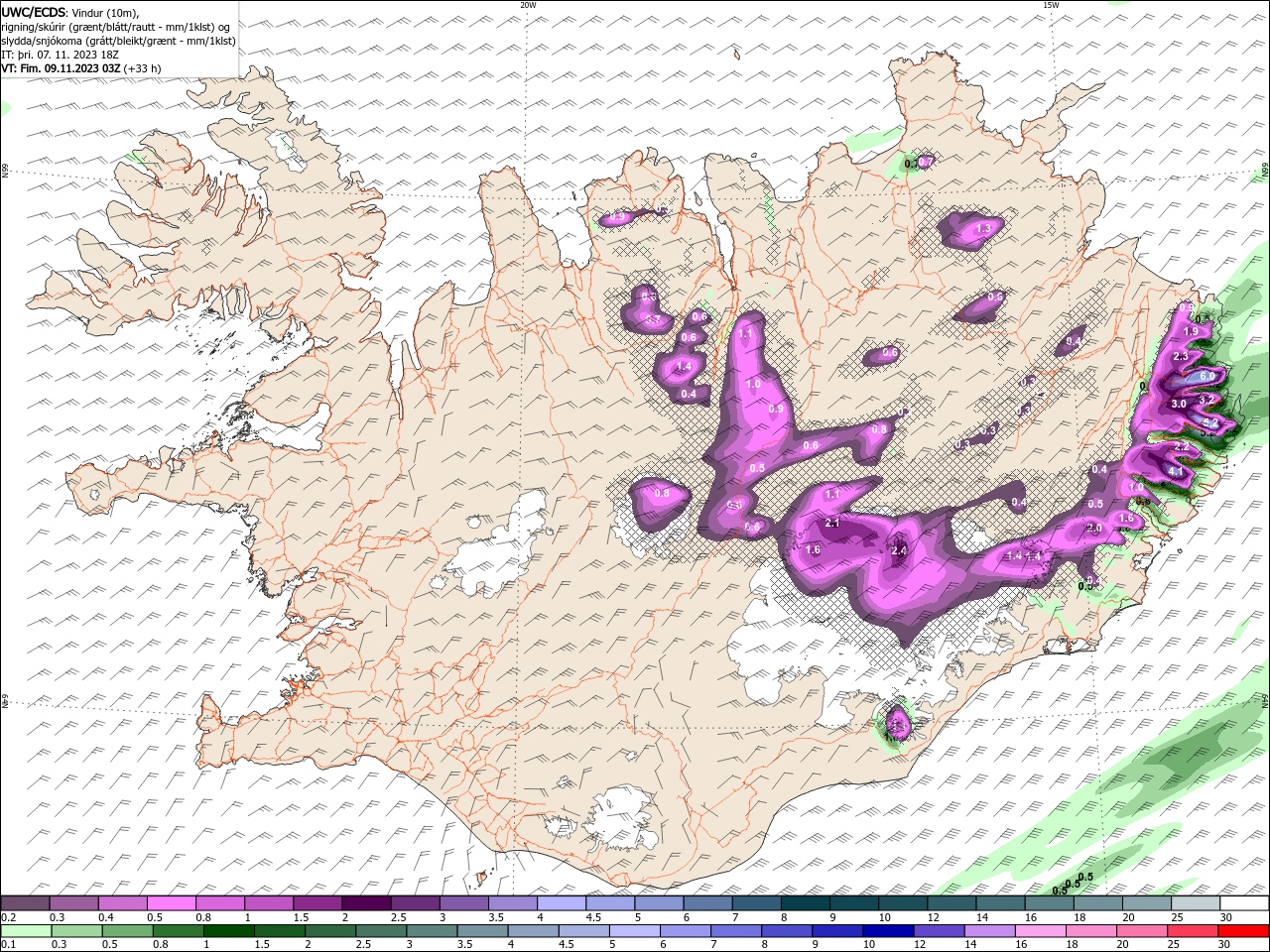Image resolution: width=1270 pixels, height=952 pixels.
Task: Click the '6.0' precipitation value on the east coast
Action: click(1206, 377)
